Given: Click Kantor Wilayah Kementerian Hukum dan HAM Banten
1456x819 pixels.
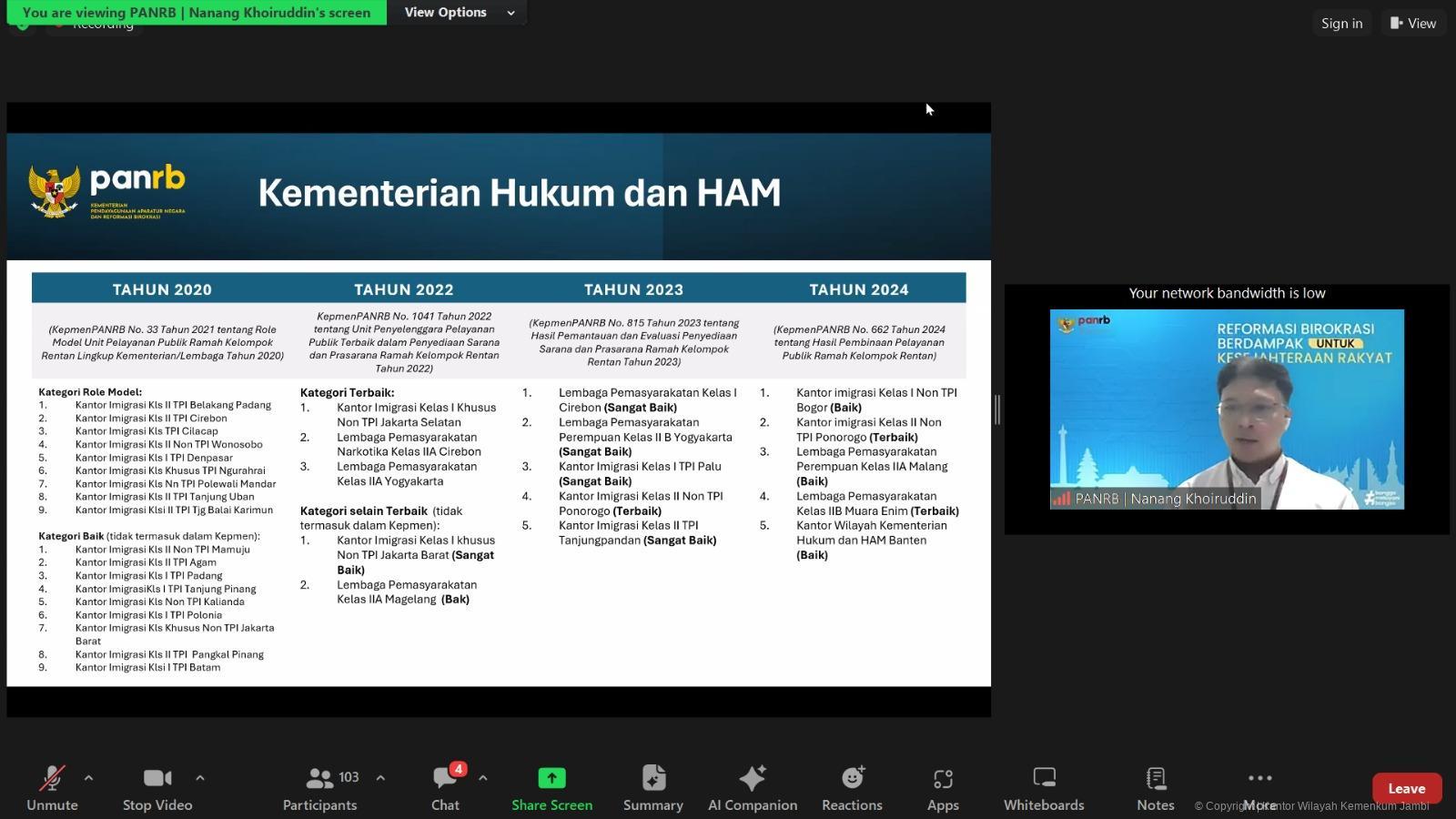Looking at the screenshot, I should 871,532.
